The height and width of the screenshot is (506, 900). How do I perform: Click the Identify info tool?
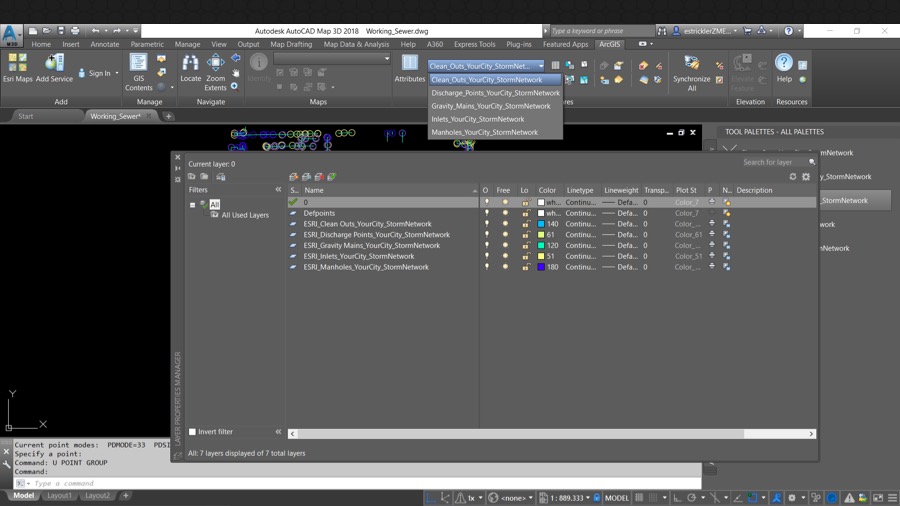(x=259, y=68)
